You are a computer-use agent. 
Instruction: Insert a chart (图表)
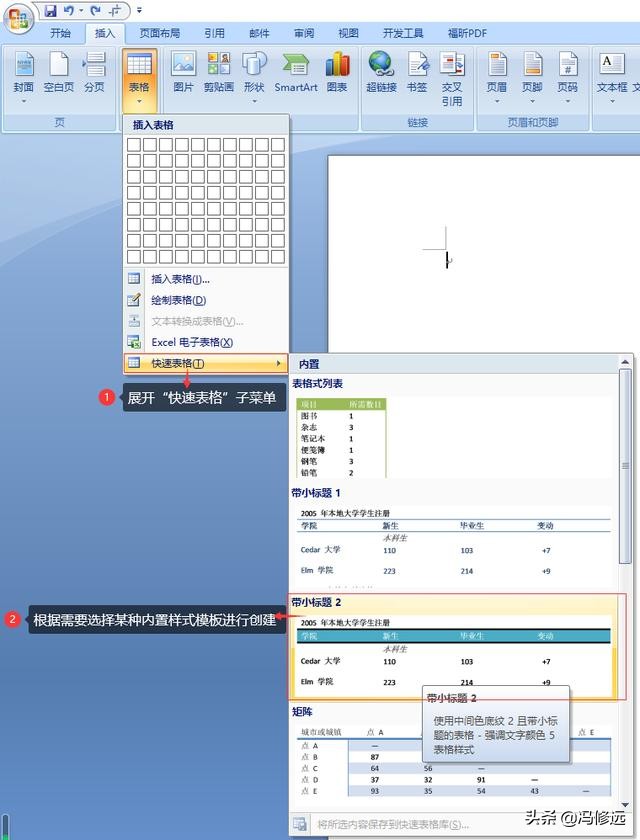(337, 72)
